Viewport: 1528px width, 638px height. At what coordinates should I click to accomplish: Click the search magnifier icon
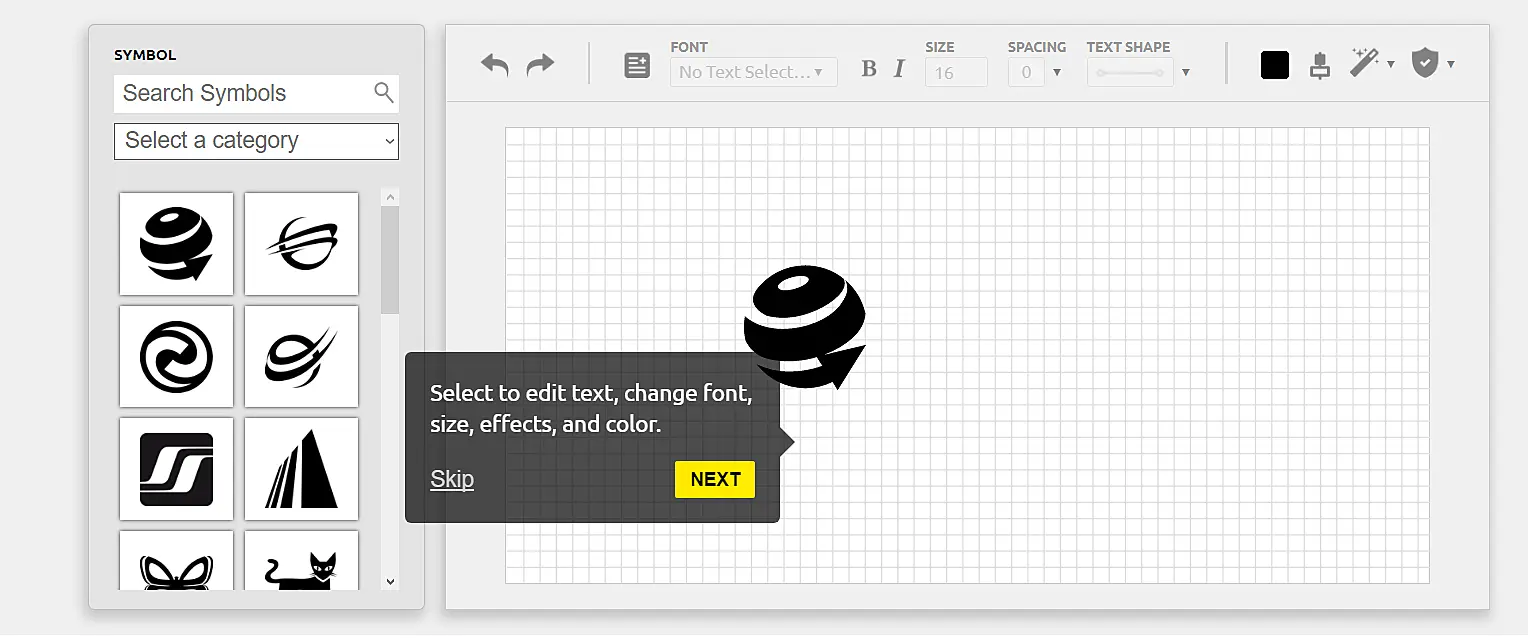point(384,93)
